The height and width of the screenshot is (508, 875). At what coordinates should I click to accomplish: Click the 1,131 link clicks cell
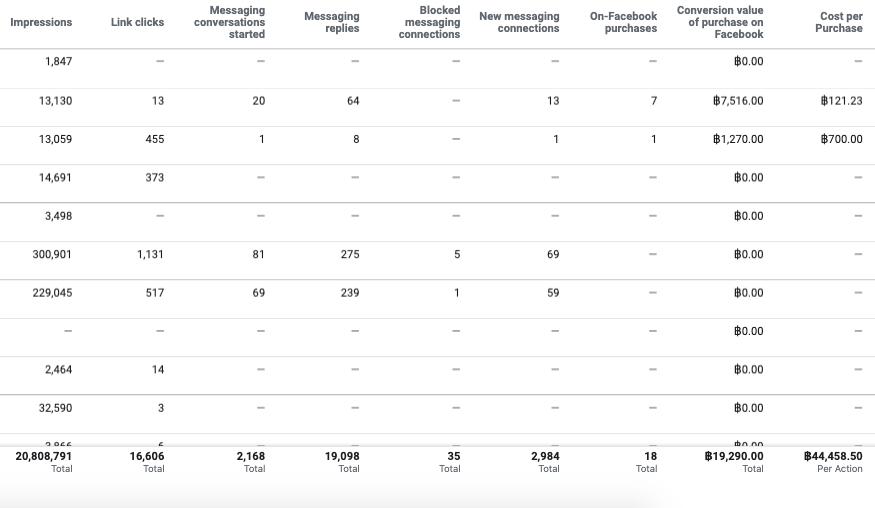point(150,255)
